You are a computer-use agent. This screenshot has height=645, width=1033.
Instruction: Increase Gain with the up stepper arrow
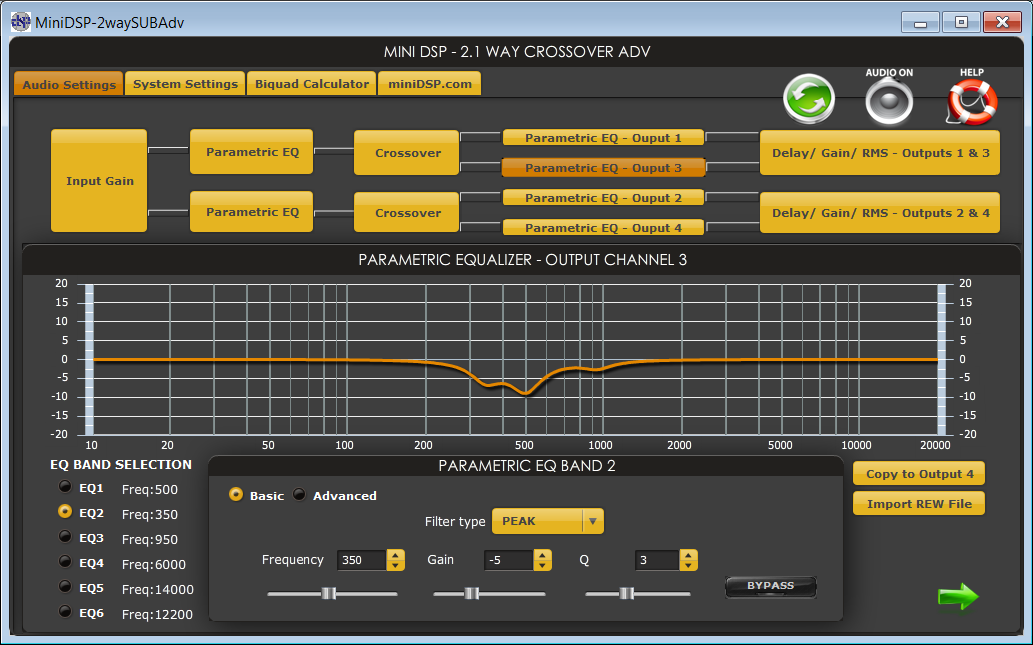[542, 555]
